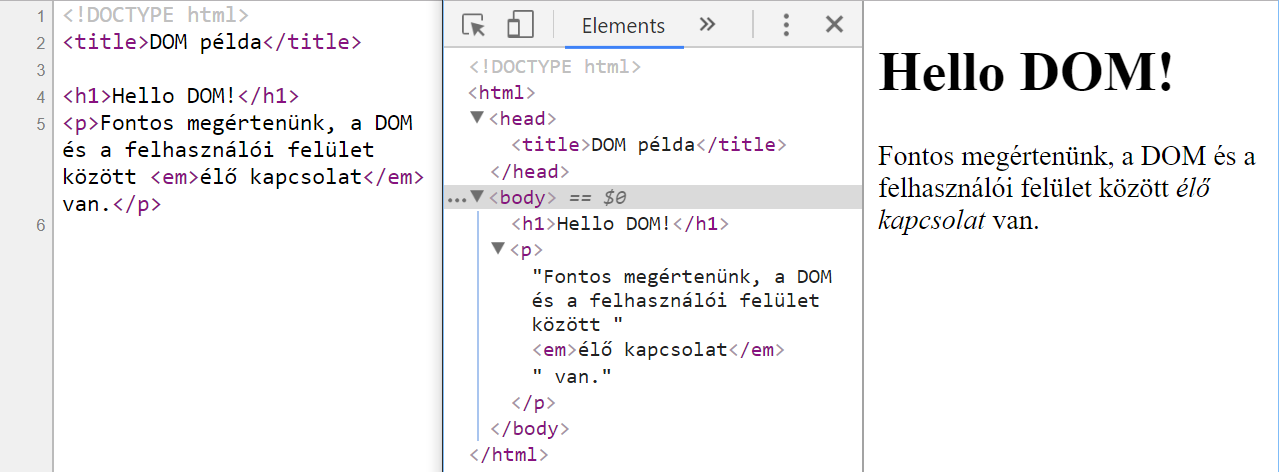Image resolution: width=1279 pixels, height=472 pixels.
Task: Collapse the p element node
Action: 498,249
